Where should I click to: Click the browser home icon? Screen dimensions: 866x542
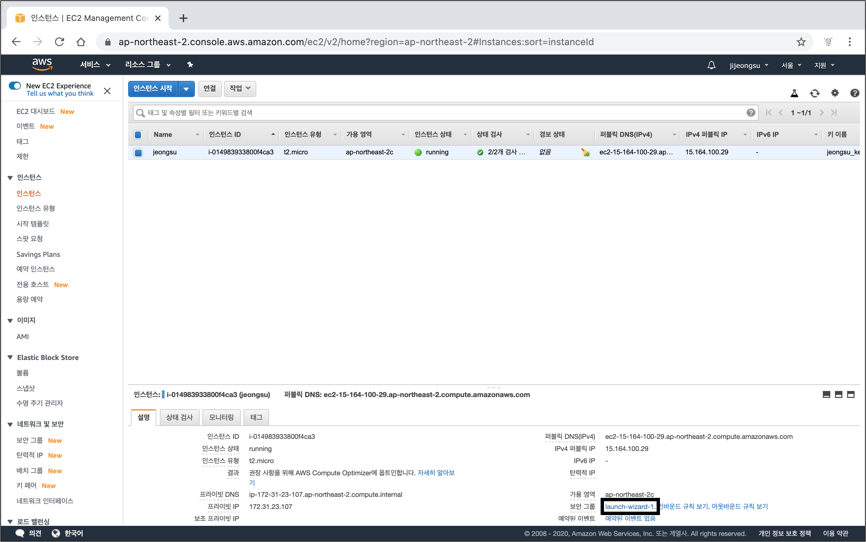pyautogui.click(x=81, y=42)
